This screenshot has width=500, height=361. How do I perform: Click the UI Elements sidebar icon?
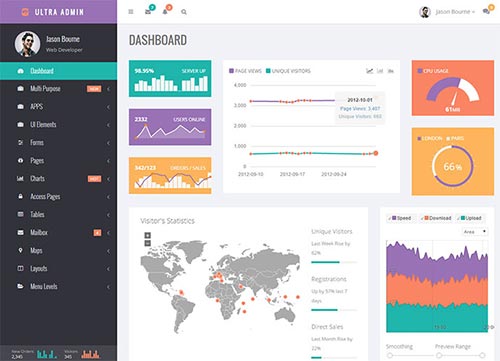20,125
